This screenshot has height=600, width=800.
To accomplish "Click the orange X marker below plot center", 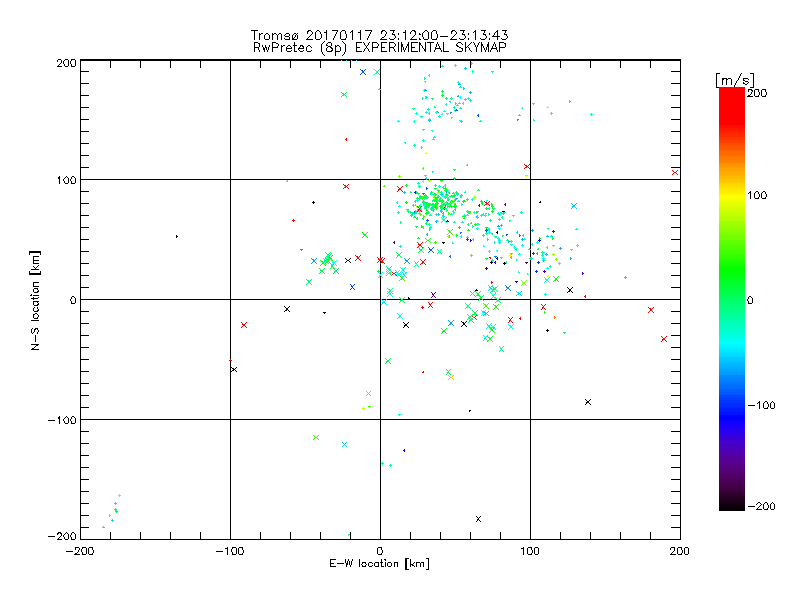I will pos(451,378).
